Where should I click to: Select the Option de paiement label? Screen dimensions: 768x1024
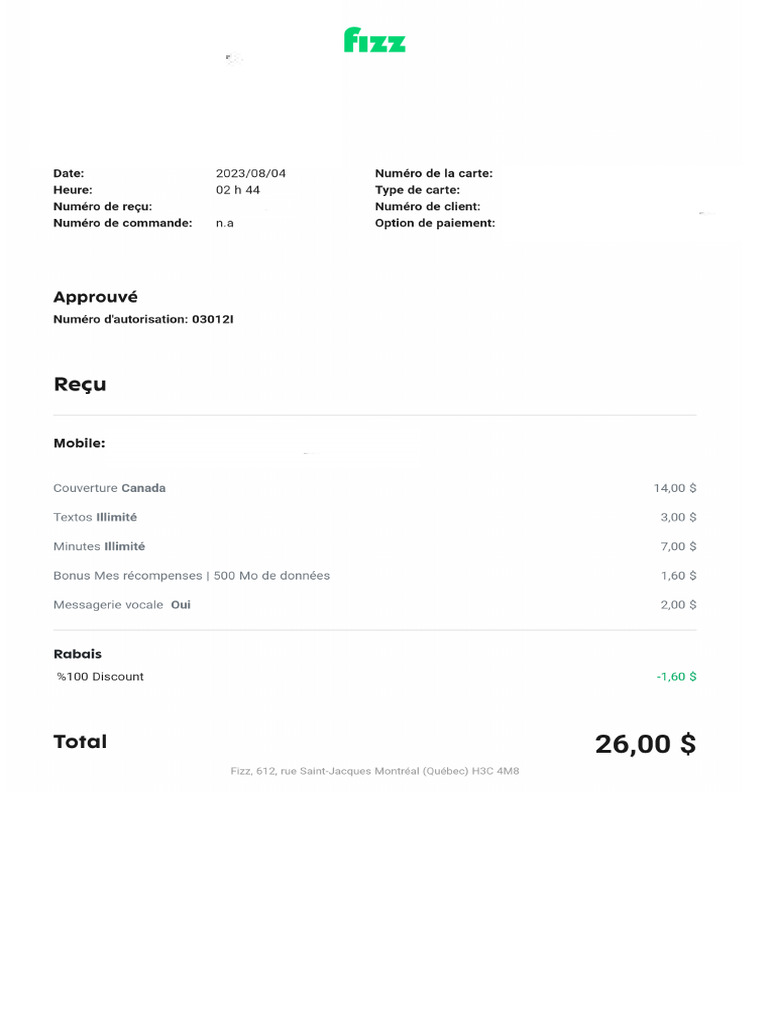pos(435,223)
